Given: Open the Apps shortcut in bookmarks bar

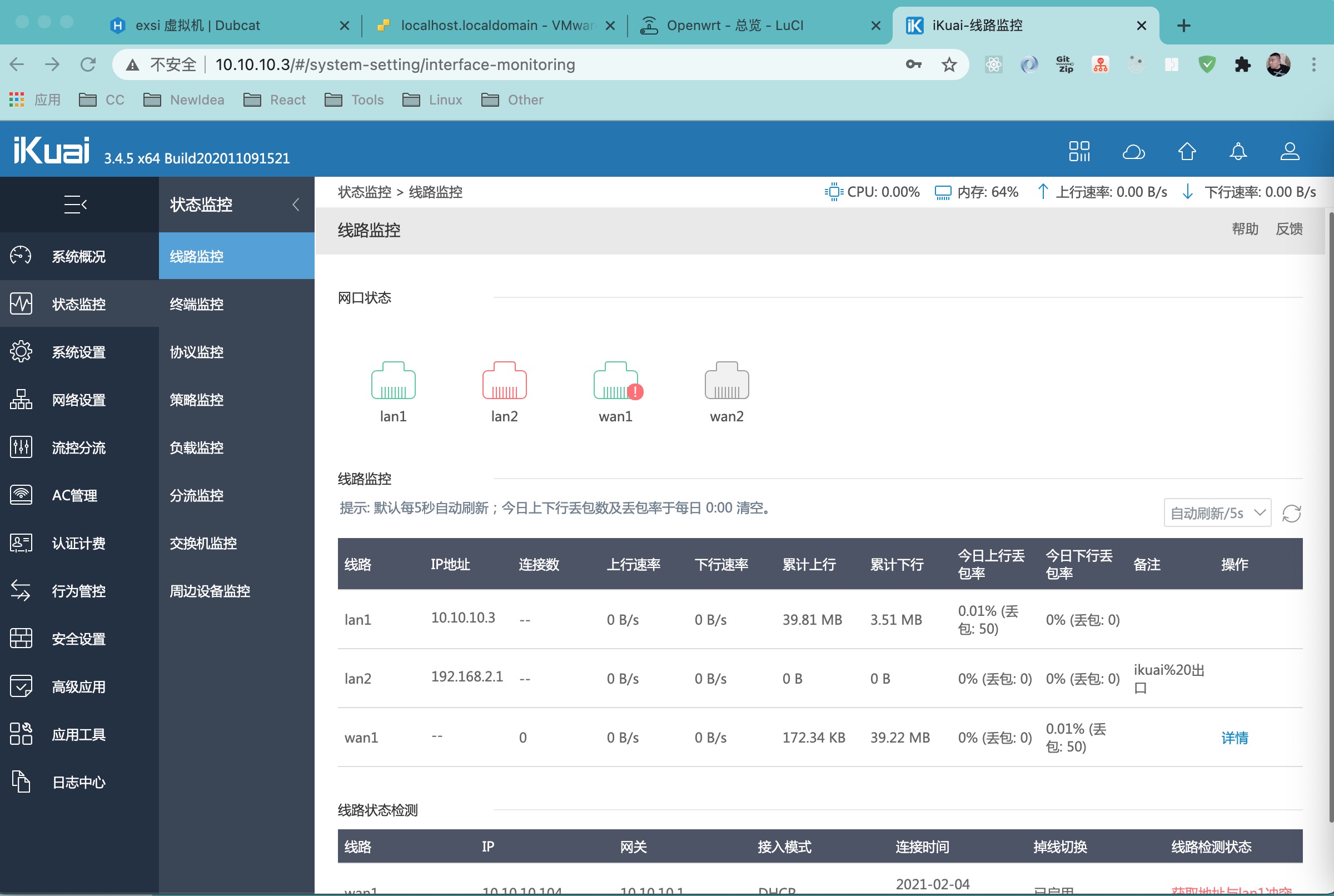Looking at the screenshot, I should (35, 100).
